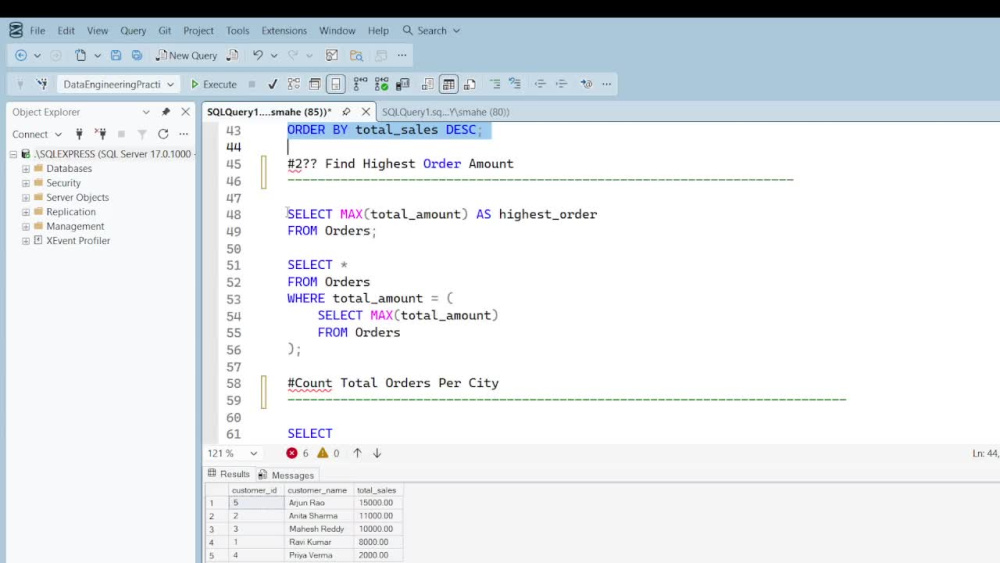Click the Undo arrow icon
The height and width of the screenshot is (563, 1000).
(258, 55)
